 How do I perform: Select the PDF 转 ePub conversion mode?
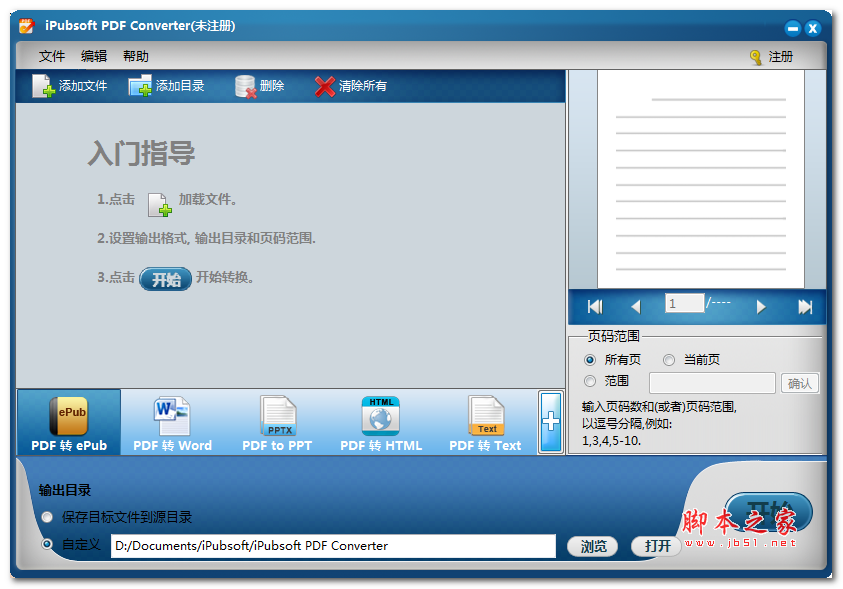coord(67,422)
